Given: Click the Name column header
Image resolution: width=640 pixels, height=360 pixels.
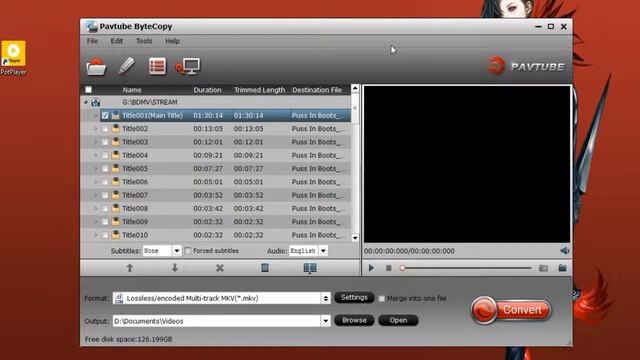Looking at the screenshot, I should (132, 90).
